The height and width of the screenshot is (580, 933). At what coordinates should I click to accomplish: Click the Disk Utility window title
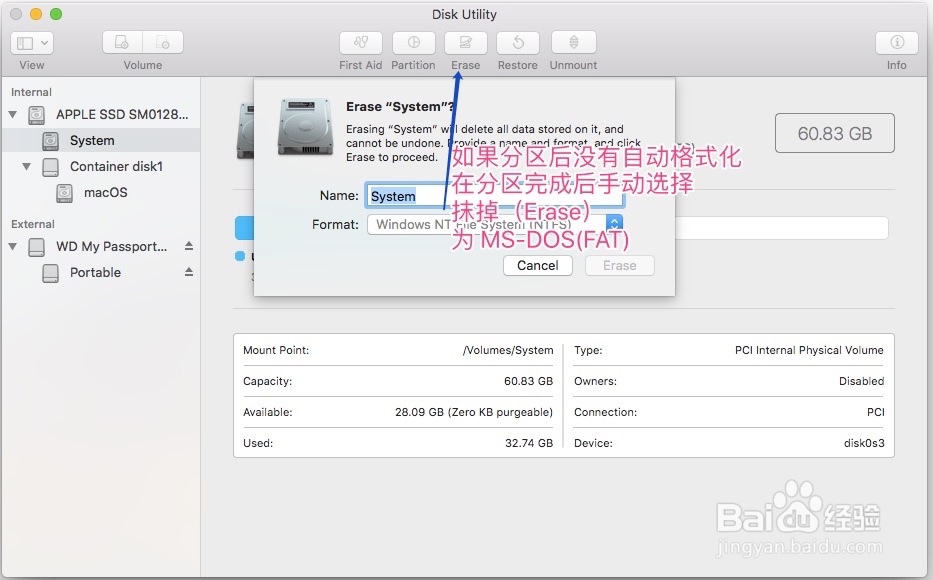(x=464, y=14)
